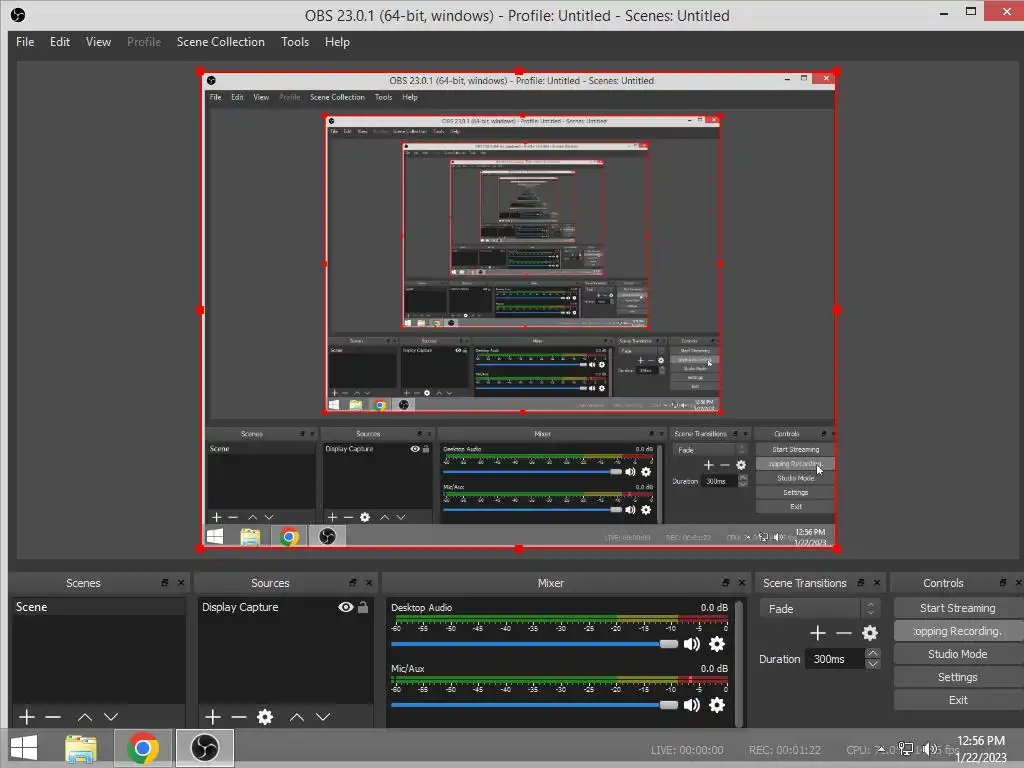Close the Scenes panel
1024x768 pixels.
[x=181, y=583]
